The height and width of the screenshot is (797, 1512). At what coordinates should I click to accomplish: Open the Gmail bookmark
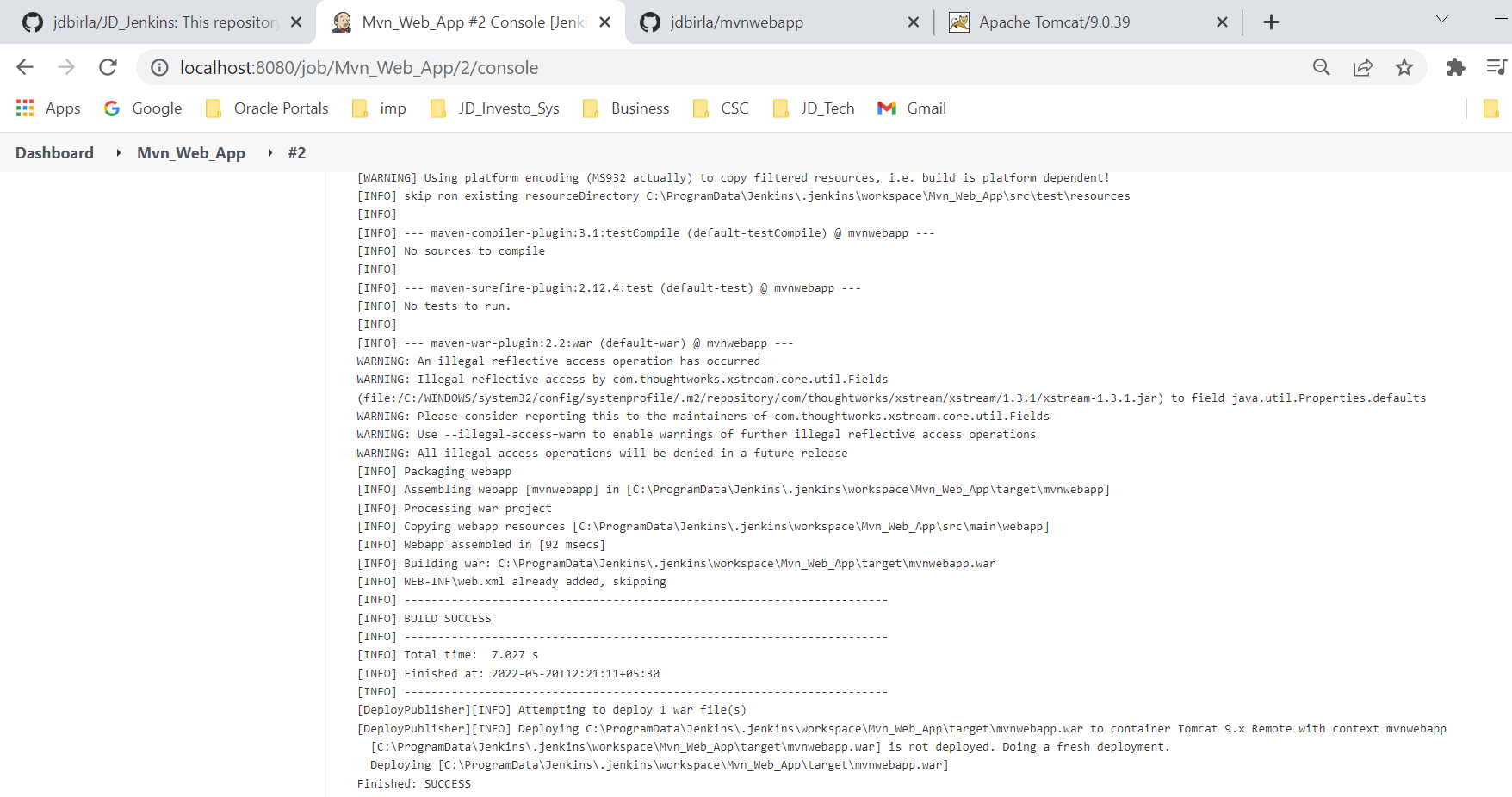[x=912, y=108]
